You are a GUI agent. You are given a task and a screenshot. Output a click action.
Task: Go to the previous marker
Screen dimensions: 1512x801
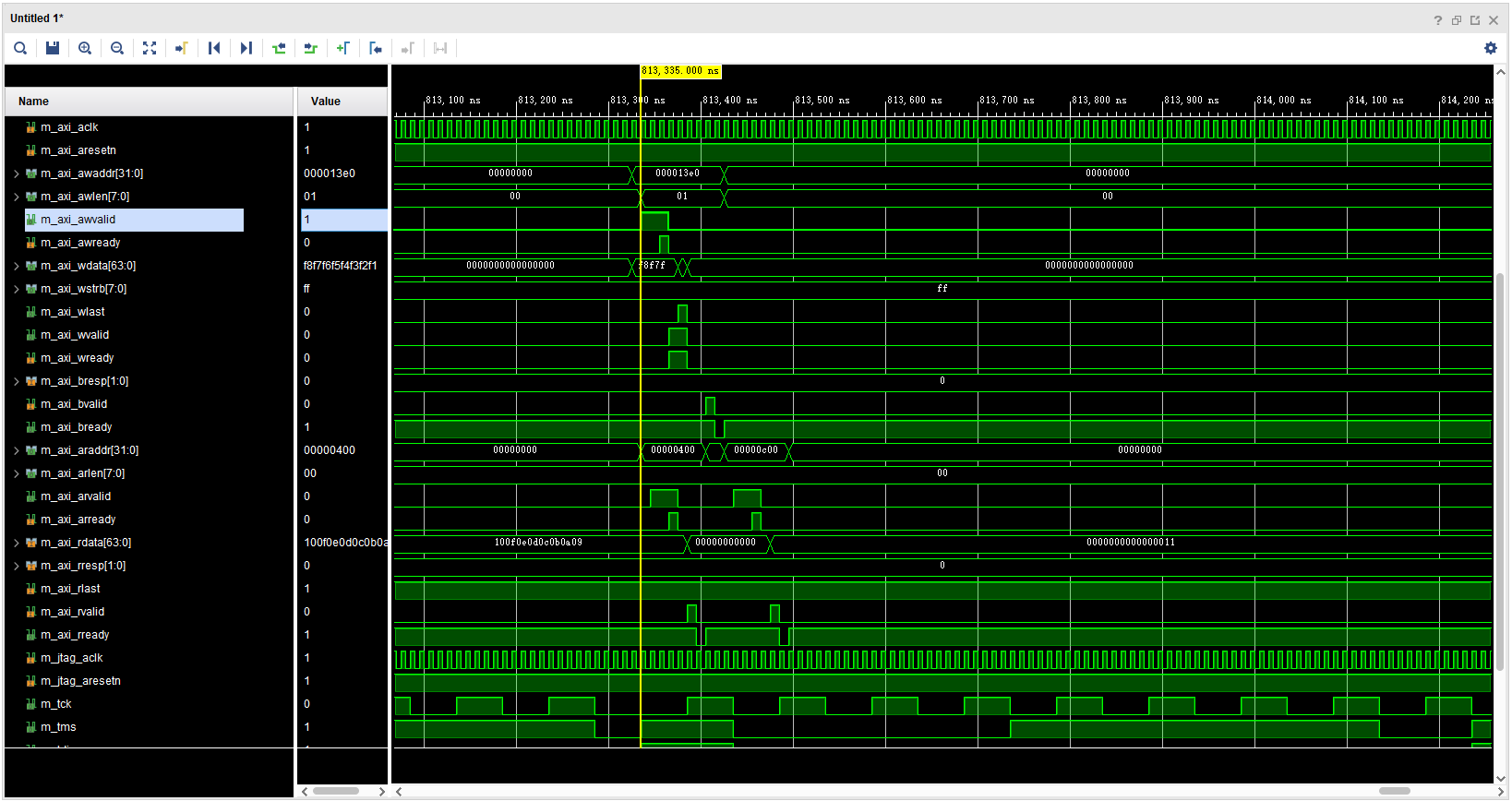pos(376,48)
